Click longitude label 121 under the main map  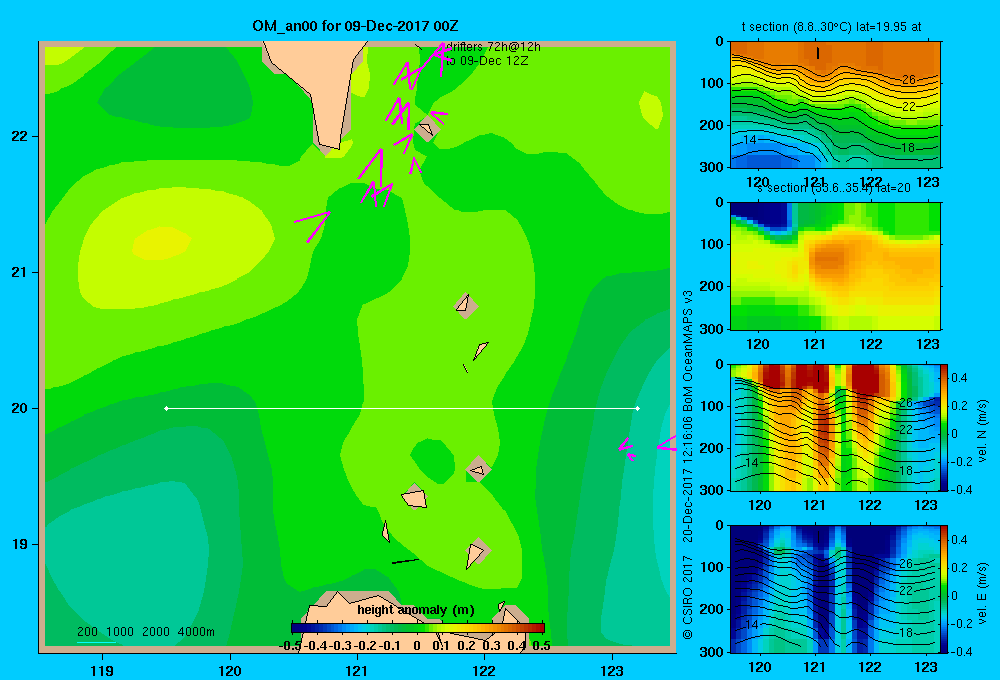click(x=357, y=670)
